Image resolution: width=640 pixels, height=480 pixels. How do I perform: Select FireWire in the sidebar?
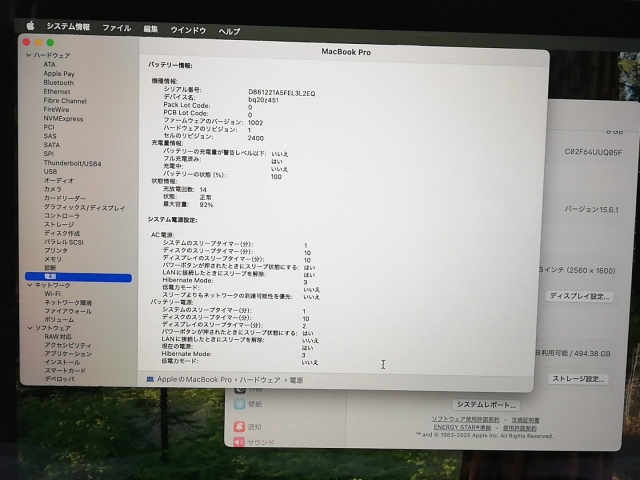pos(56,109)
